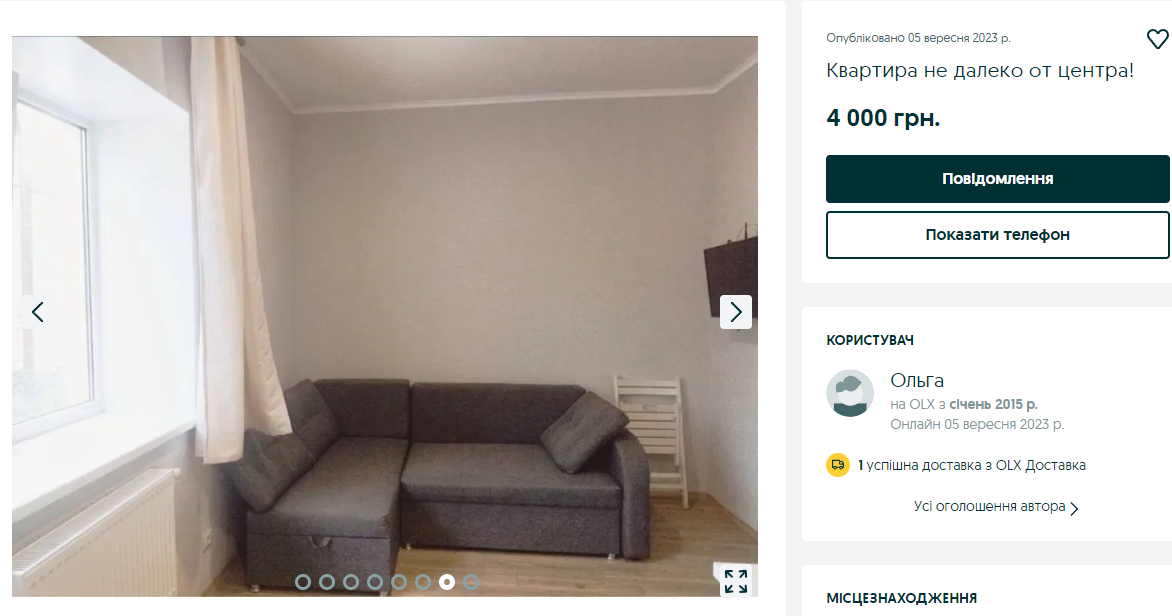Select the fourth gallery dot indicator
This screenshot has height=616, width=1172.
click(374, 582)
